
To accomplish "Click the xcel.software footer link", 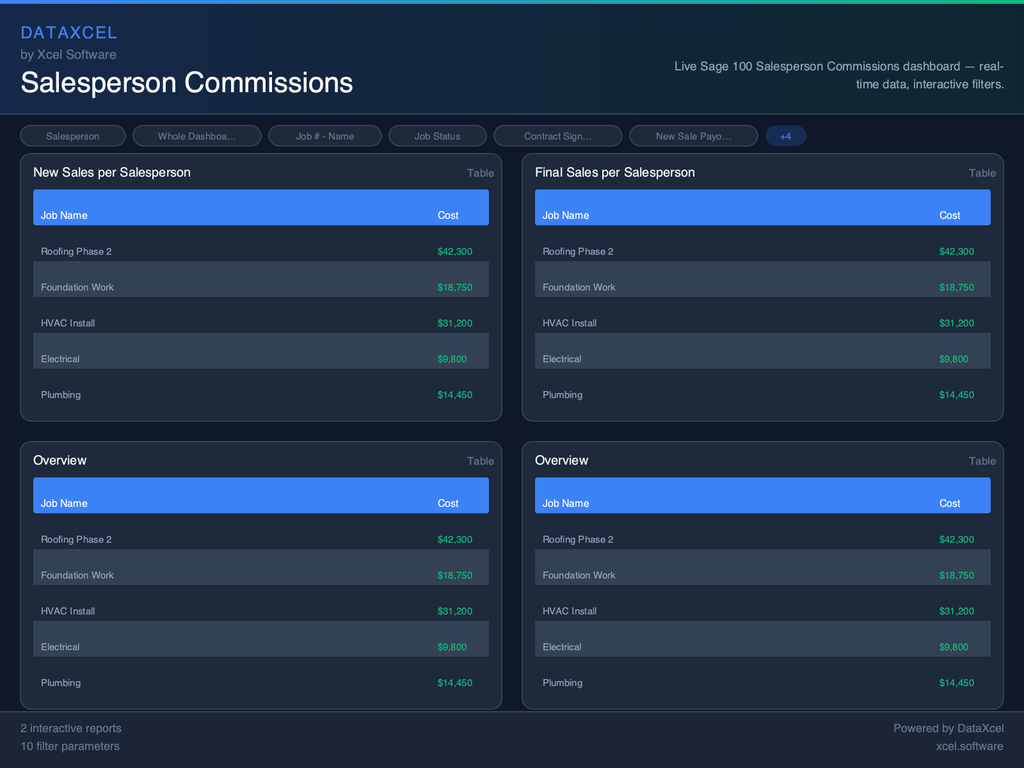I will [x=969, y=746].
